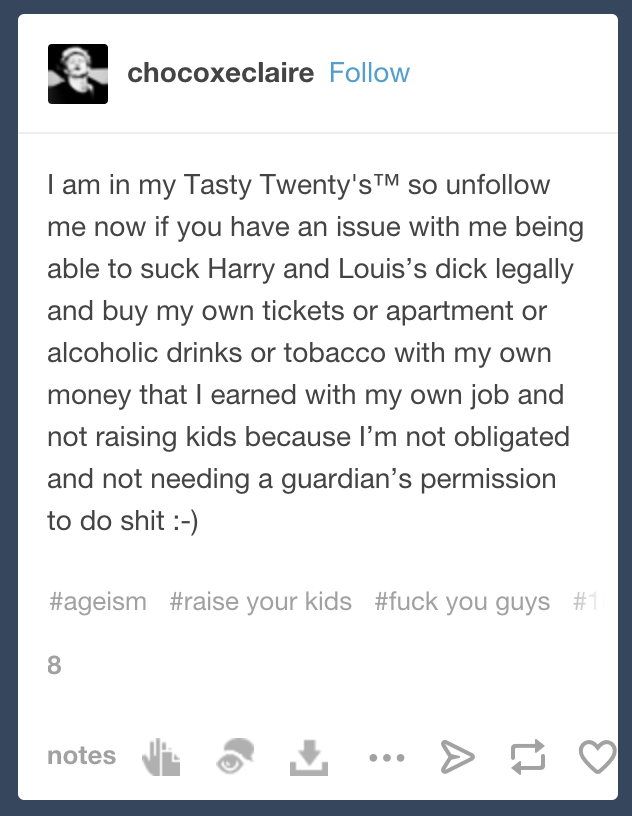Open the #ageism tag
Image resolution: width=632 pixels, height=816 pixels.
click(x=98, y=602)
